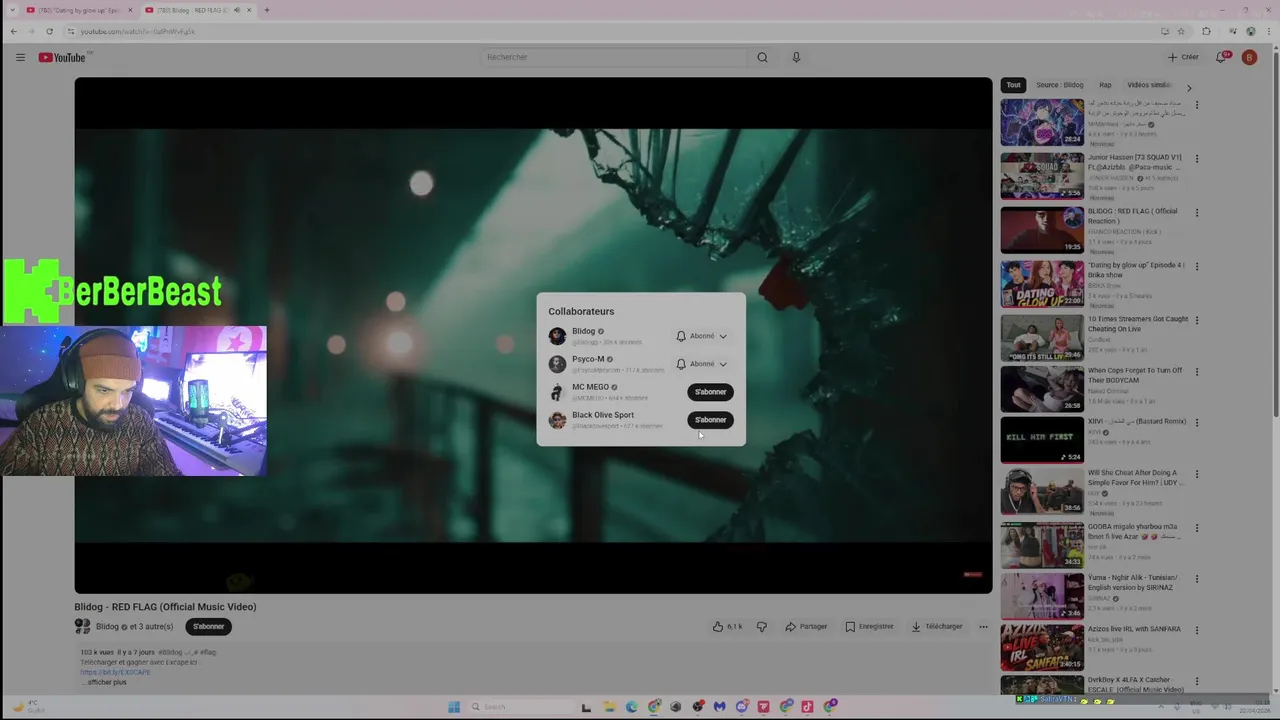Open MC MEGO's channel avatar
The width and height of the screenshot is (1280, 720).
(557, 392)
